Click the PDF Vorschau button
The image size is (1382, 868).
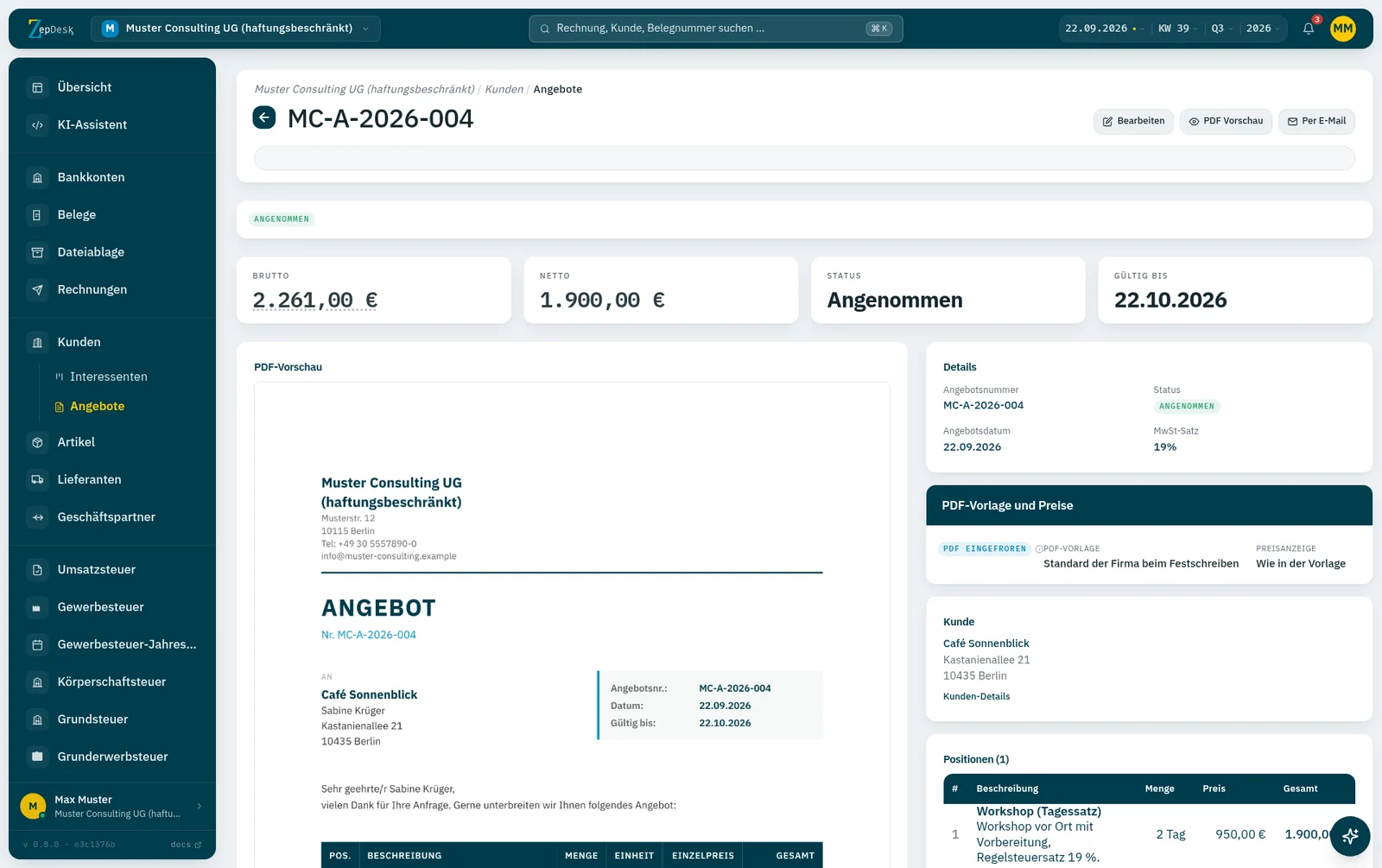tap(1226, 122)
